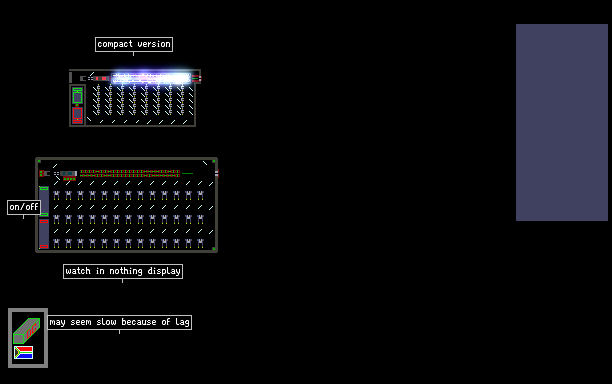
Task: Select the "may seem slow because of lag" sign
Action: click(x=119, y=322)
